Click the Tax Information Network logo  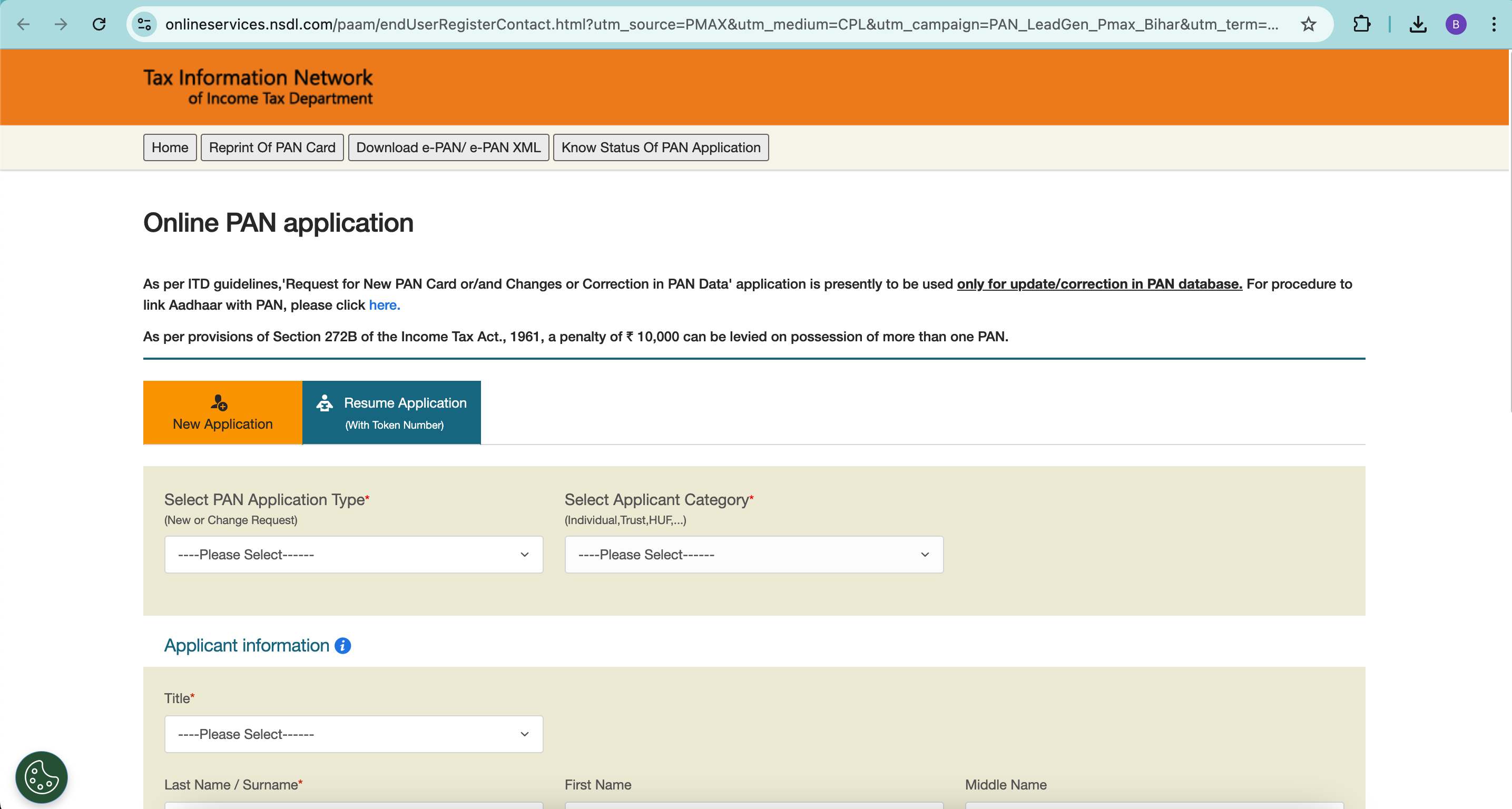[258, 86]
